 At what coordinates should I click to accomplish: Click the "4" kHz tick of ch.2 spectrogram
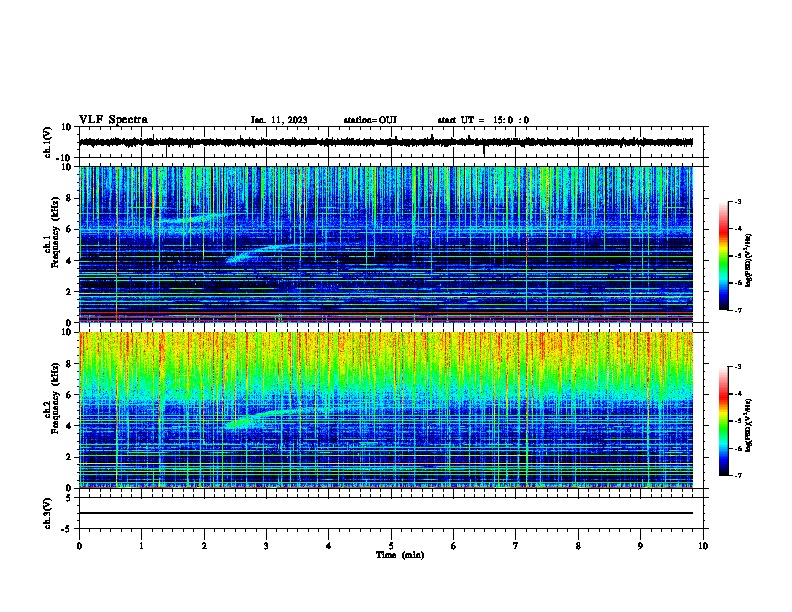(x=69, y=426)
